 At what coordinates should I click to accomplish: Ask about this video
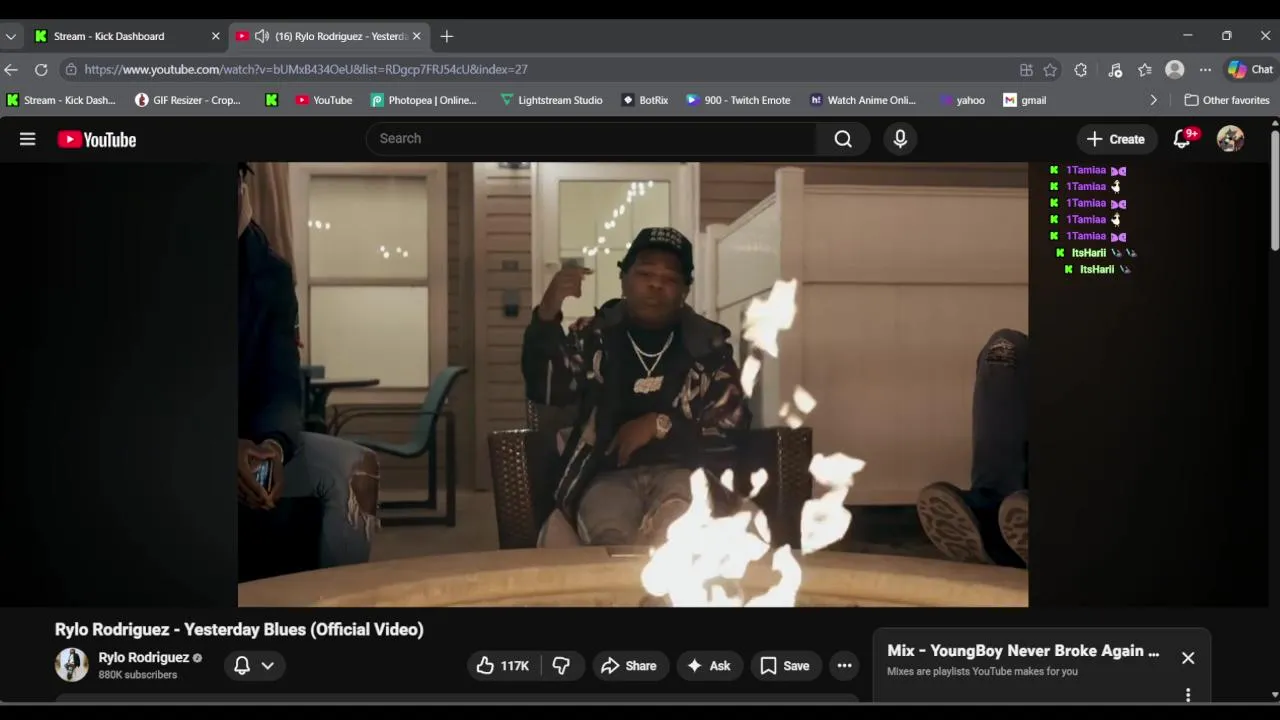pos(708,666)
